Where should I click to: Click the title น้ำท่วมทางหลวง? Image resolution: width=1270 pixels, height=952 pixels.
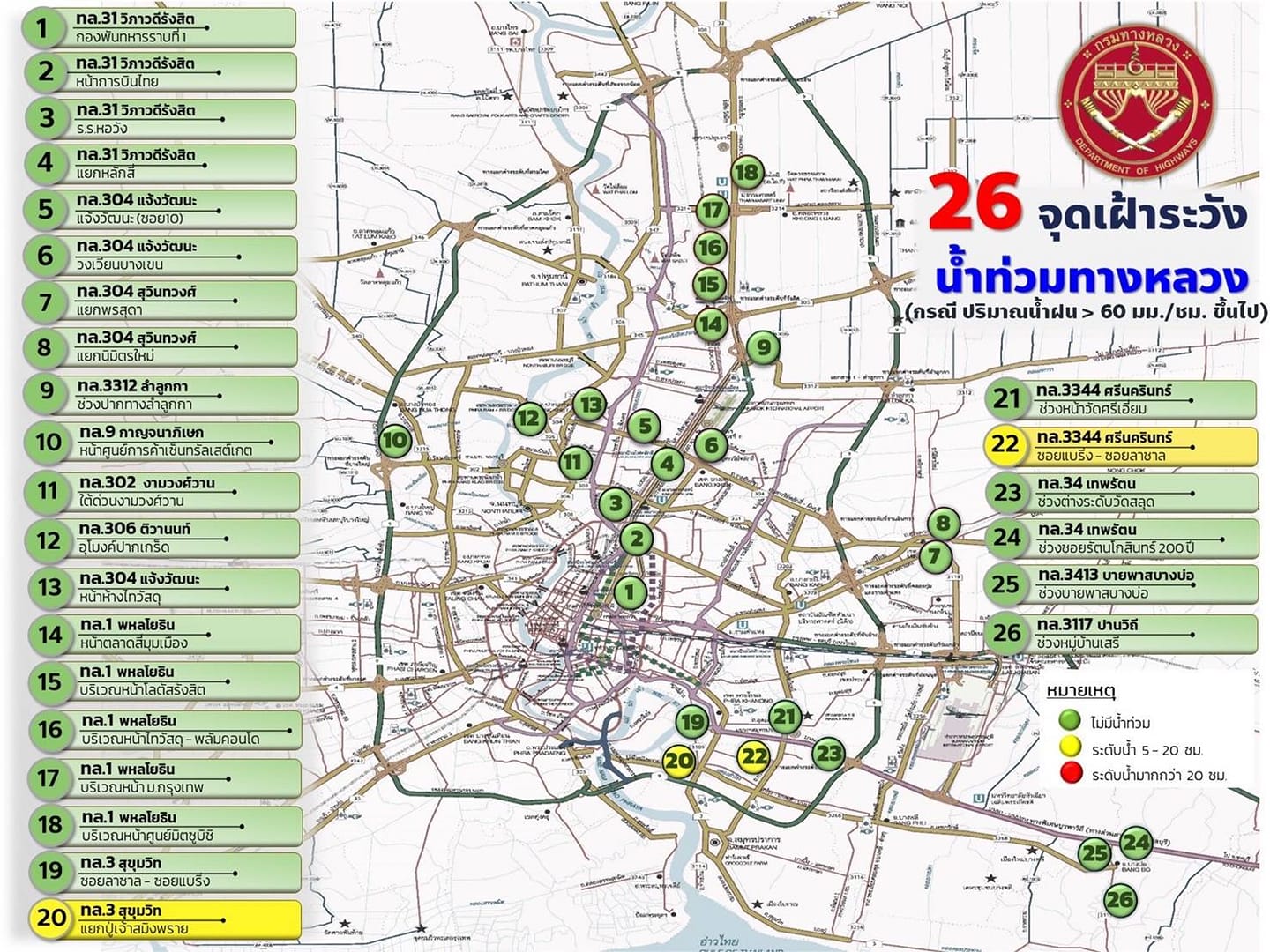[1092, 279]
